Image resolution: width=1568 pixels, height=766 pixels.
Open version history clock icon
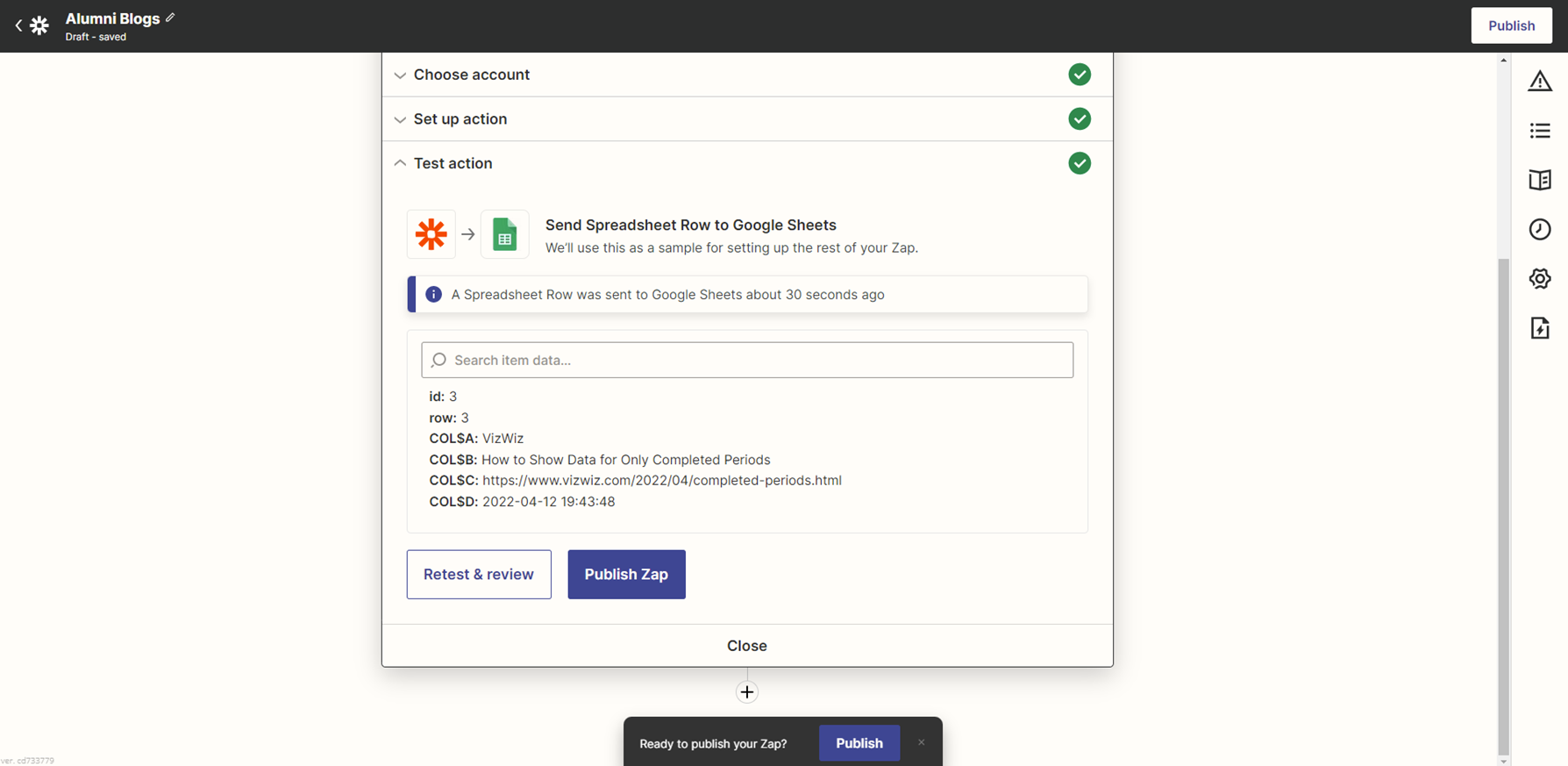coord(1540,229)
